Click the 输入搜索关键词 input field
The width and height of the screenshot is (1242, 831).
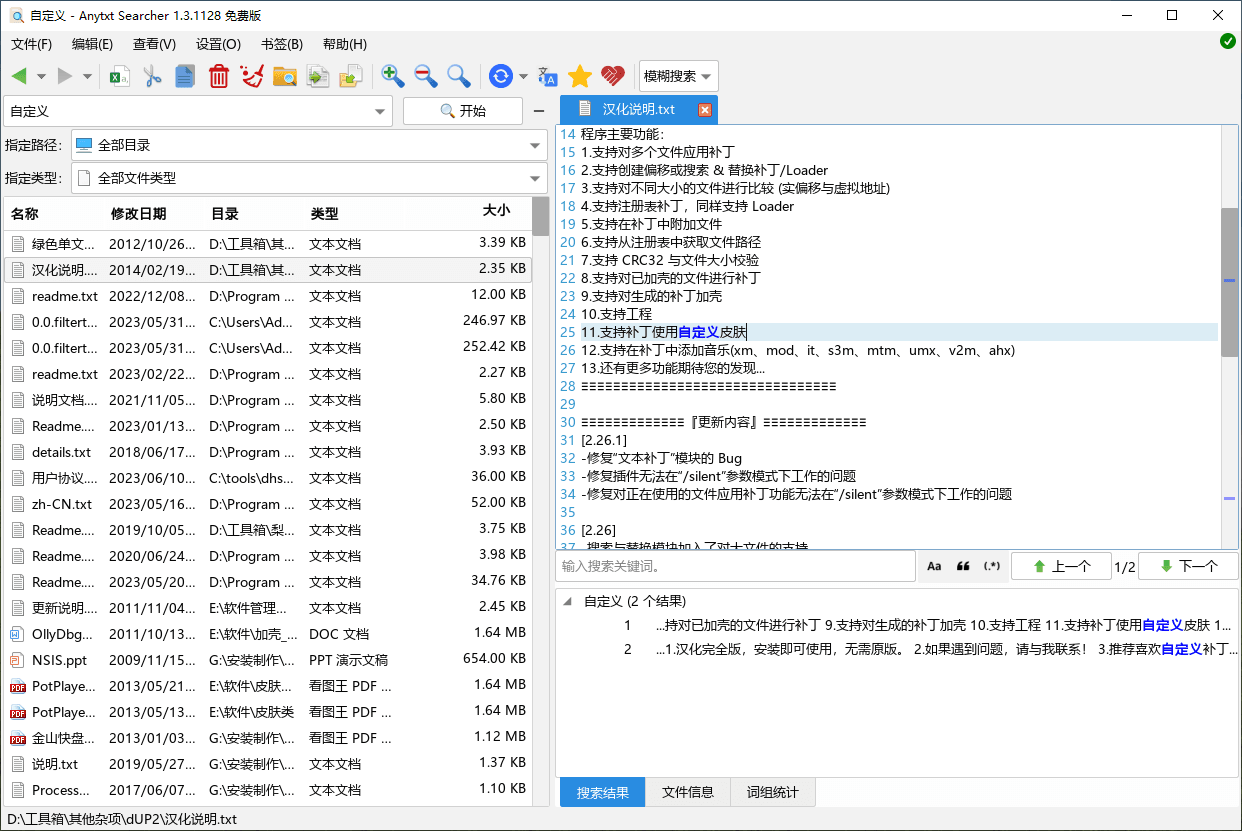pyautogui.click(x=735, y=566)
